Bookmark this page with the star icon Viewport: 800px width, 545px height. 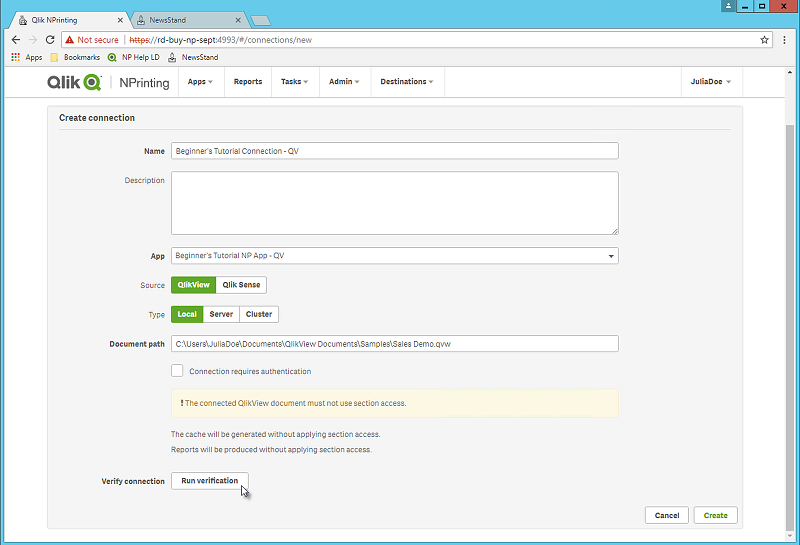pos(765,40)
